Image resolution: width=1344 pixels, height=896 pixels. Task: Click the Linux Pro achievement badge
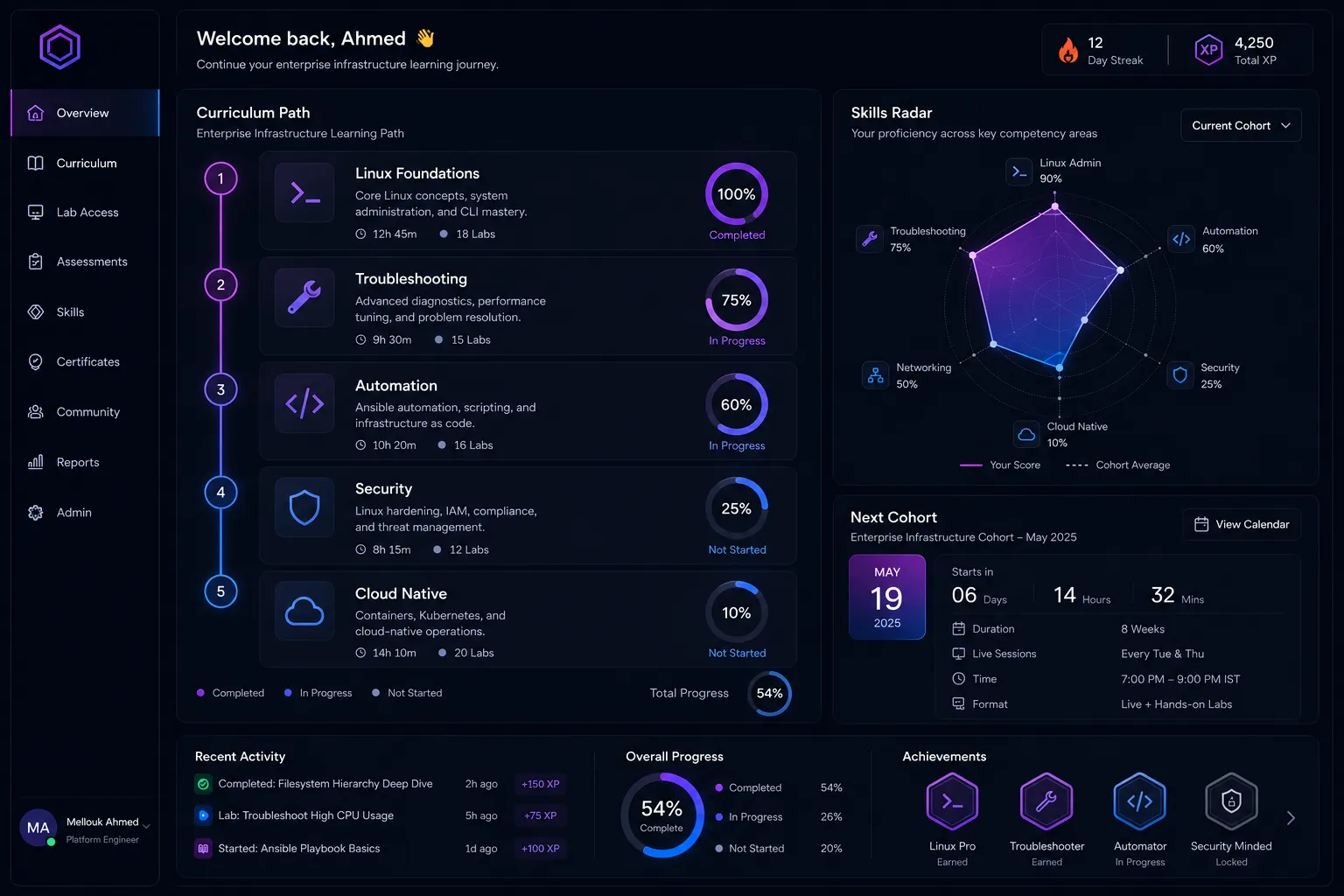point(952,801)
